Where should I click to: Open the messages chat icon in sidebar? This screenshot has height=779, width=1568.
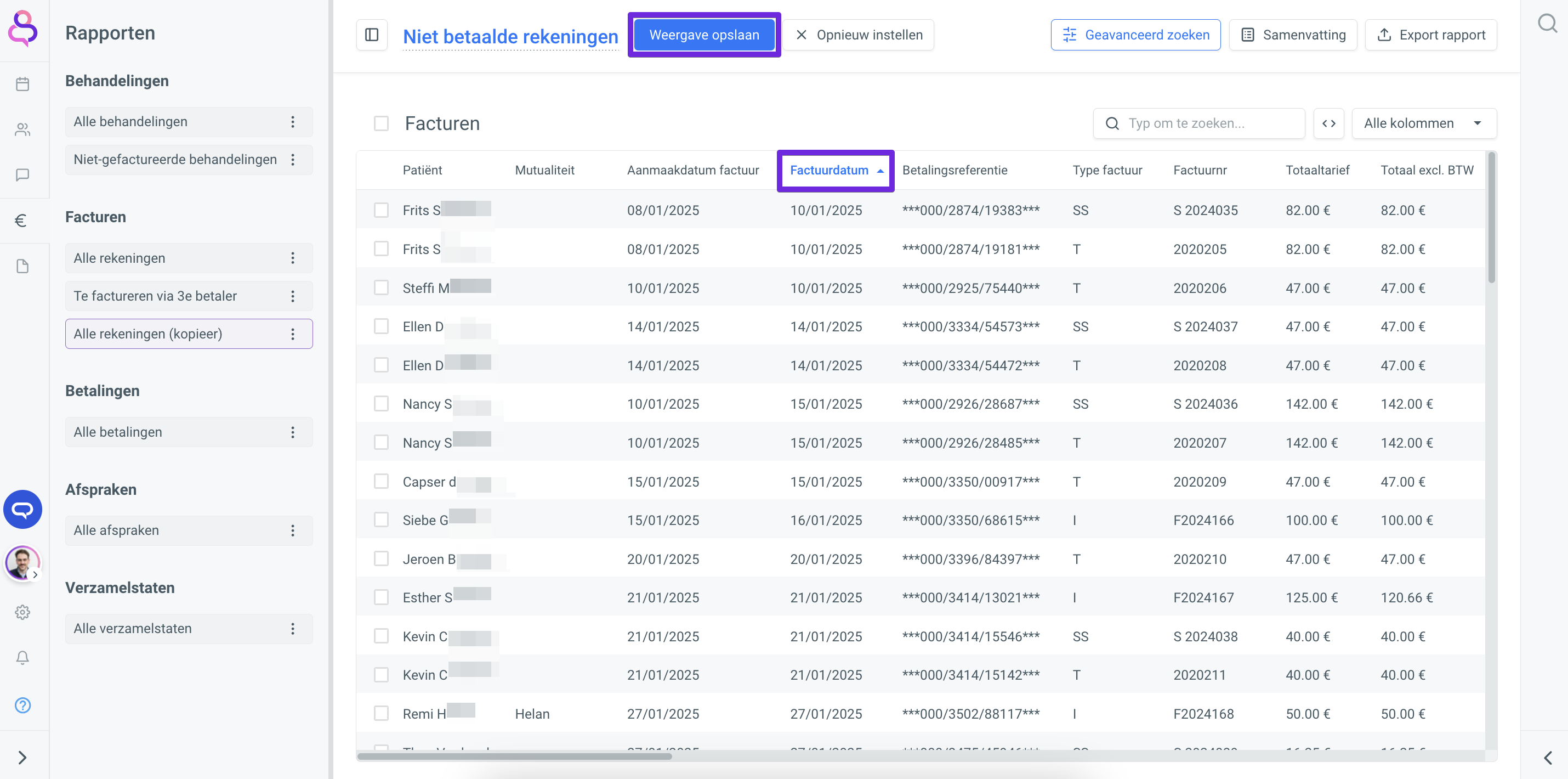pyautogui.click(x=22, y=176)
